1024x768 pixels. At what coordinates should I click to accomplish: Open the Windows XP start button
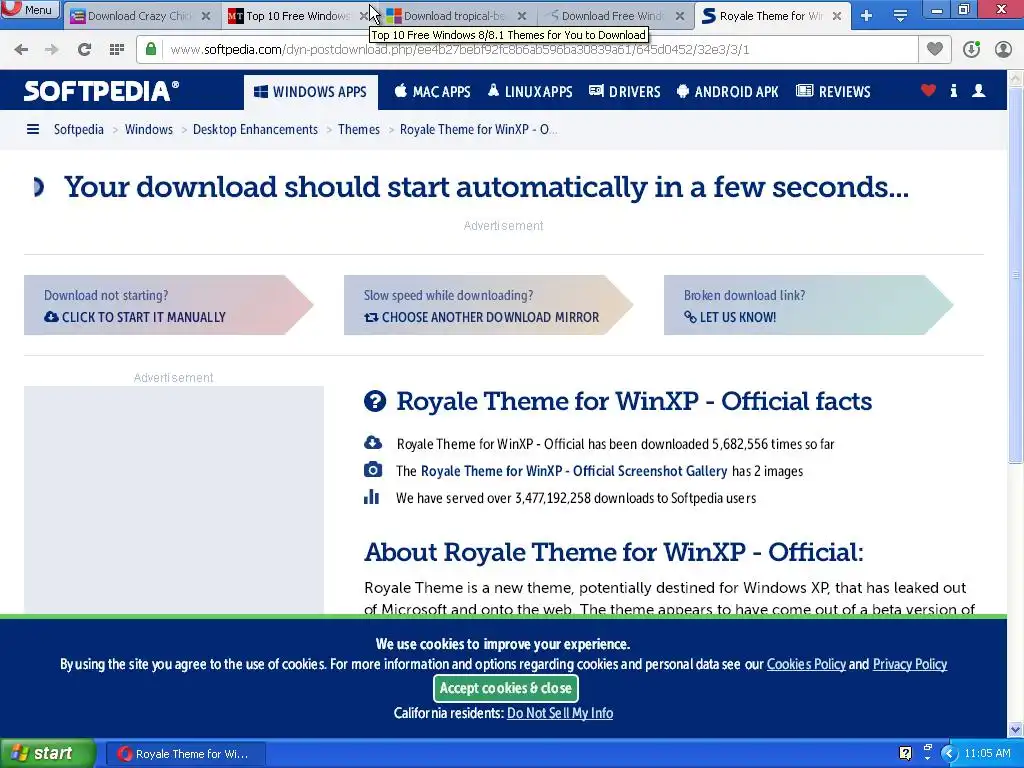point(48,753)
